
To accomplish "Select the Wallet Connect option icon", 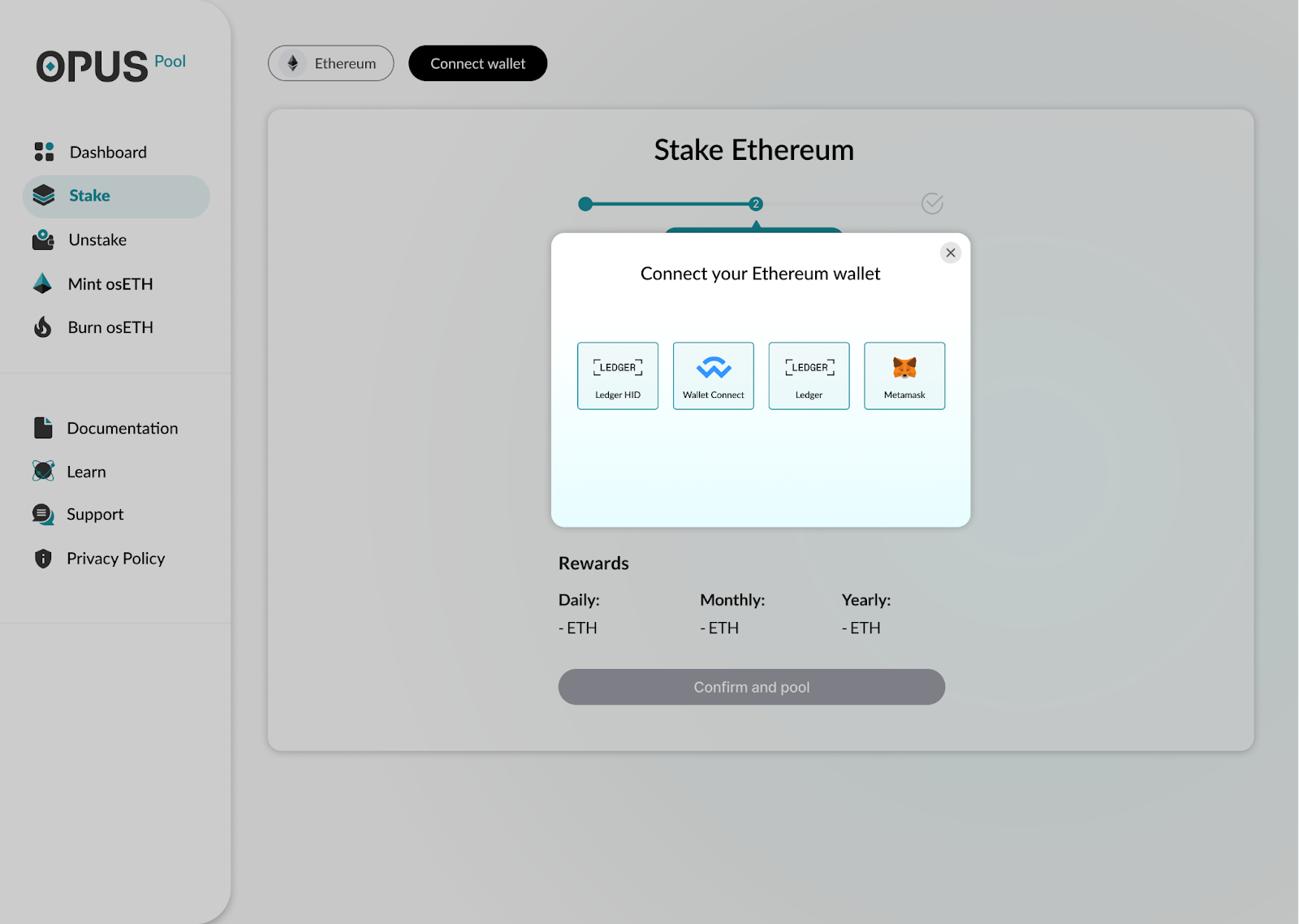I will click(713, 367).
